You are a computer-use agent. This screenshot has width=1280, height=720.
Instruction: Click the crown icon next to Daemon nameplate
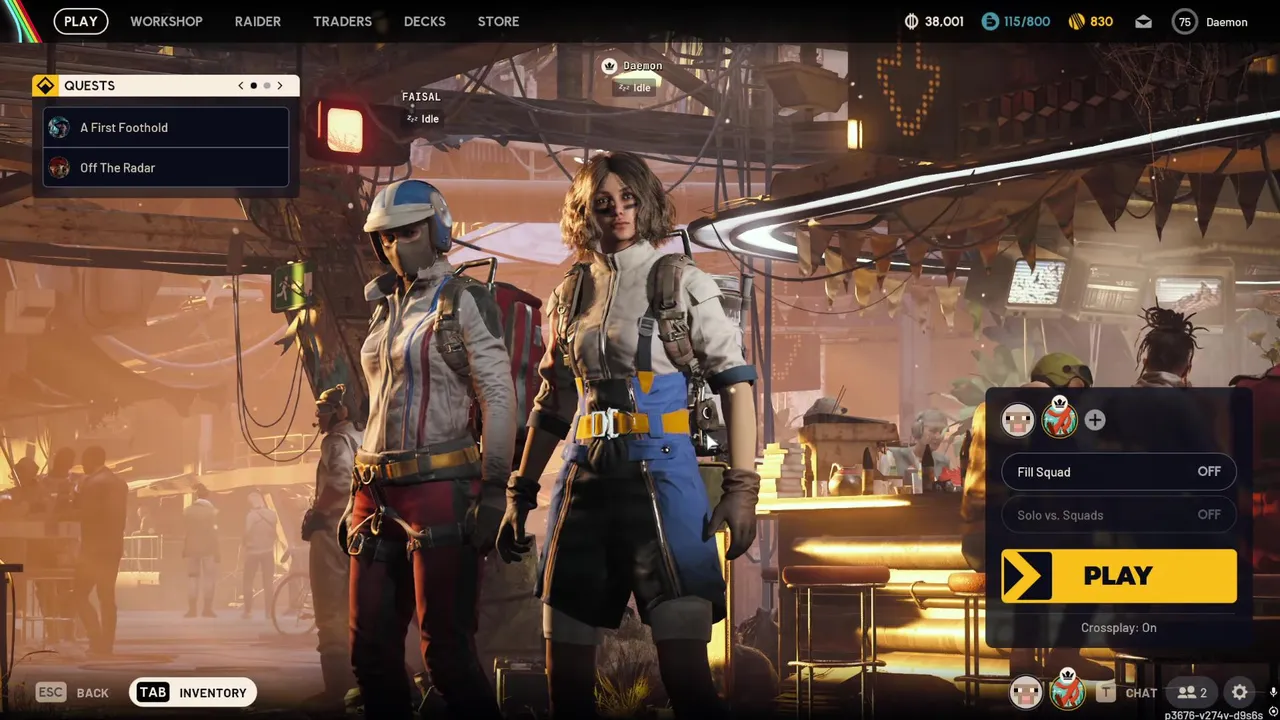tap(609, 66)
